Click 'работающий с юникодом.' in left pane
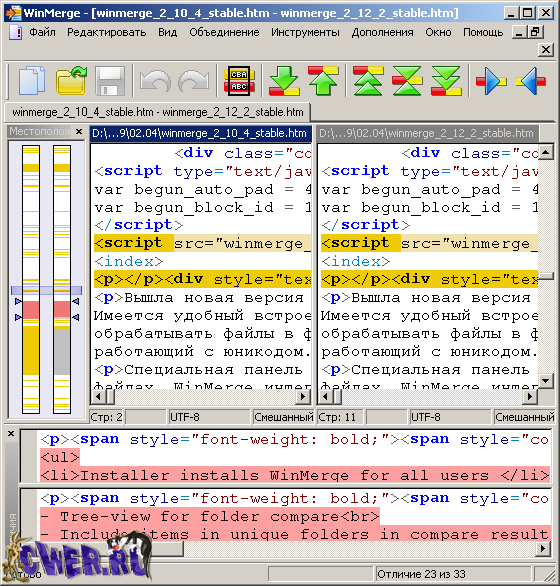 click(x=202, y=352)
